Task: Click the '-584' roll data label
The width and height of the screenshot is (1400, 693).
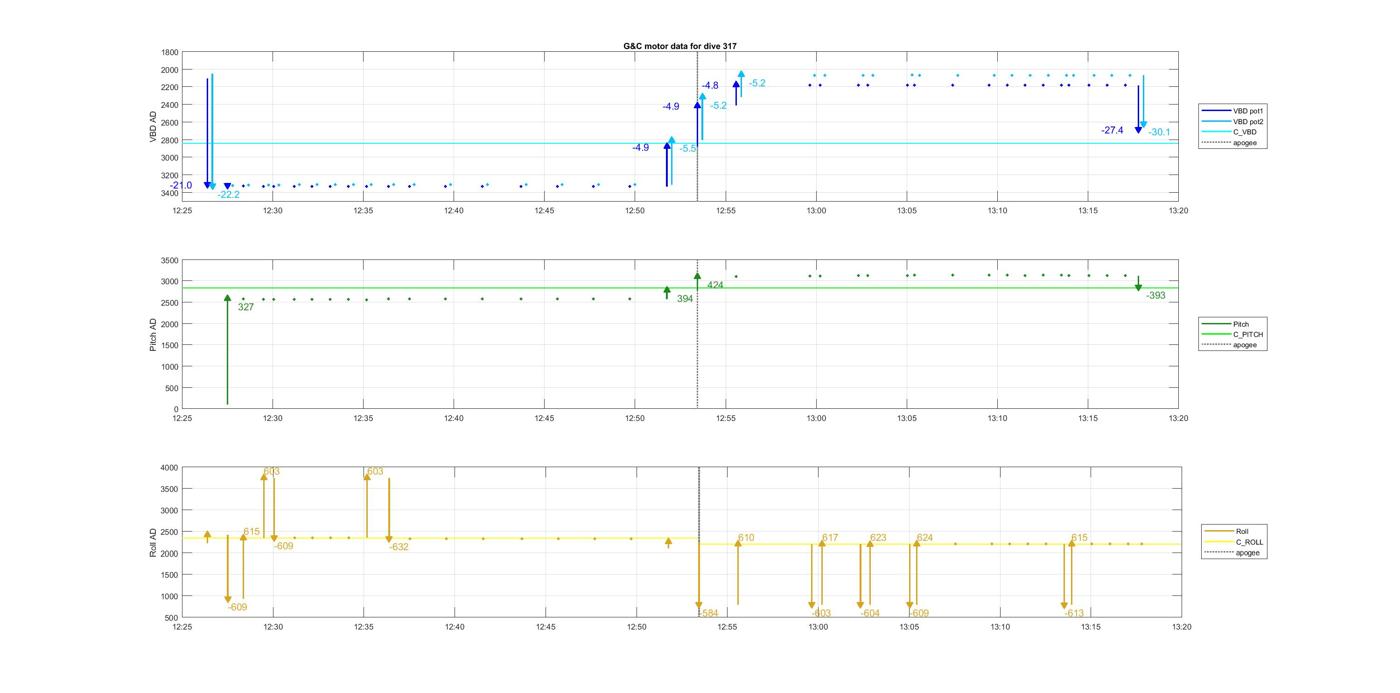Action: (x=708, y=613)
